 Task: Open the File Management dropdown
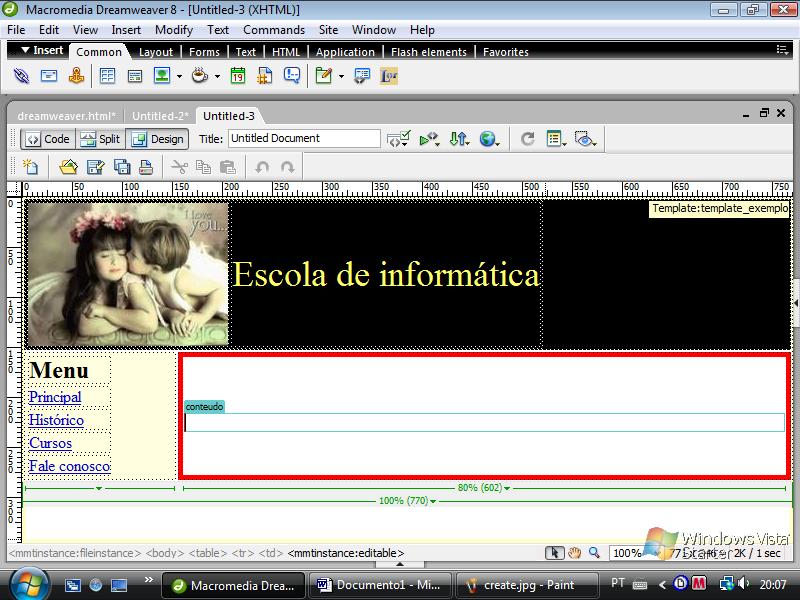tap(459, 139)
